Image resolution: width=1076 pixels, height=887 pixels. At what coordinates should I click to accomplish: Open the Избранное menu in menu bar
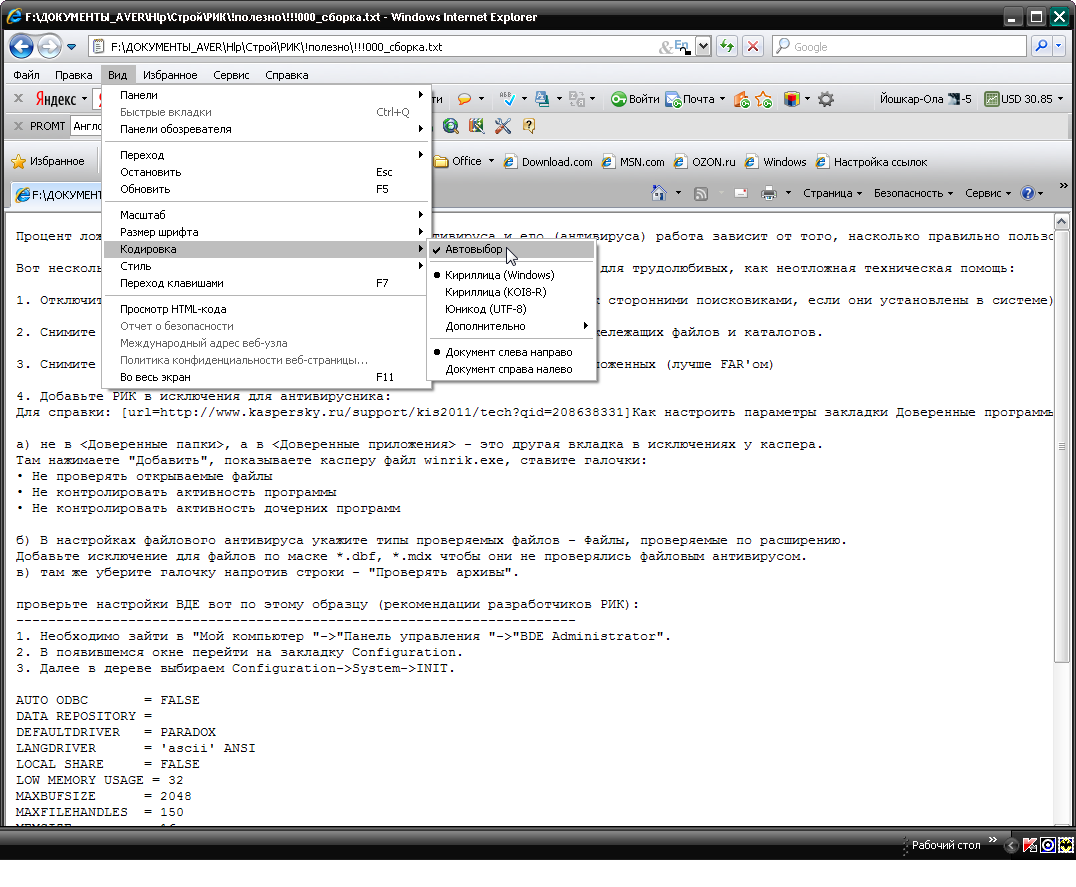[170, 75]
